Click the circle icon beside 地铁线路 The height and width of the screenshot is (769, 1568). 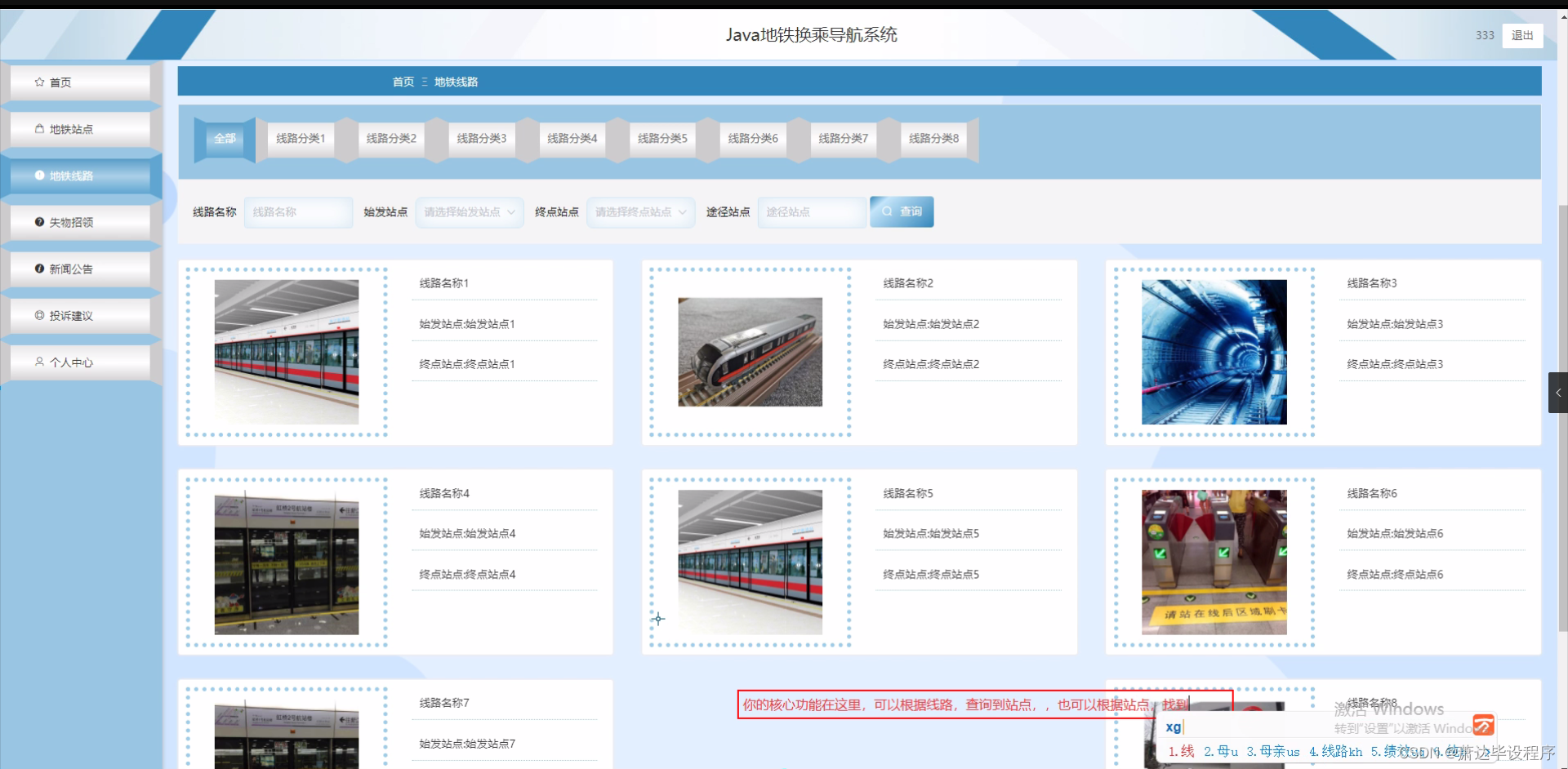39,176
